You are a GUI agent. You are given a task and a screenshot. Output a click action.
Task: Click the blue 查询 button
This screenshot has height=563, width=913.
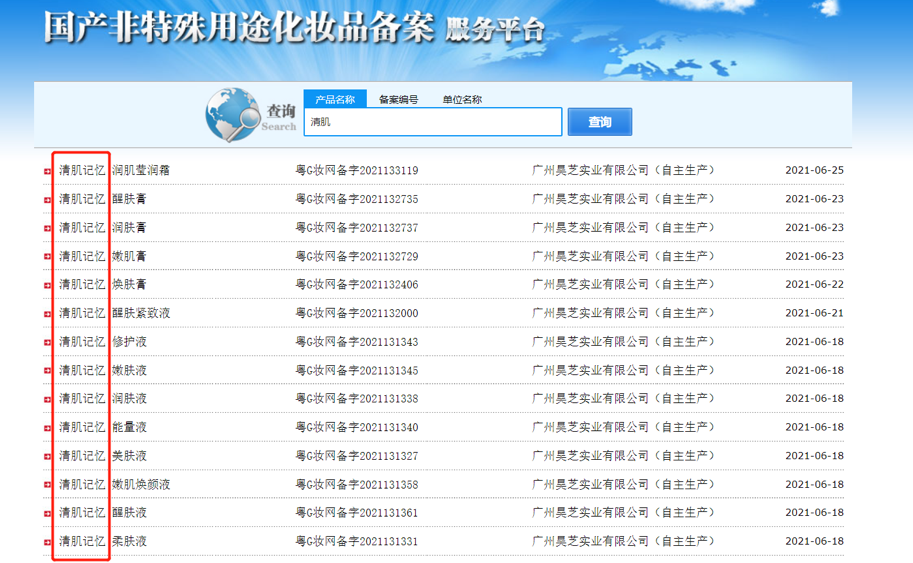(x=600, y=122)
